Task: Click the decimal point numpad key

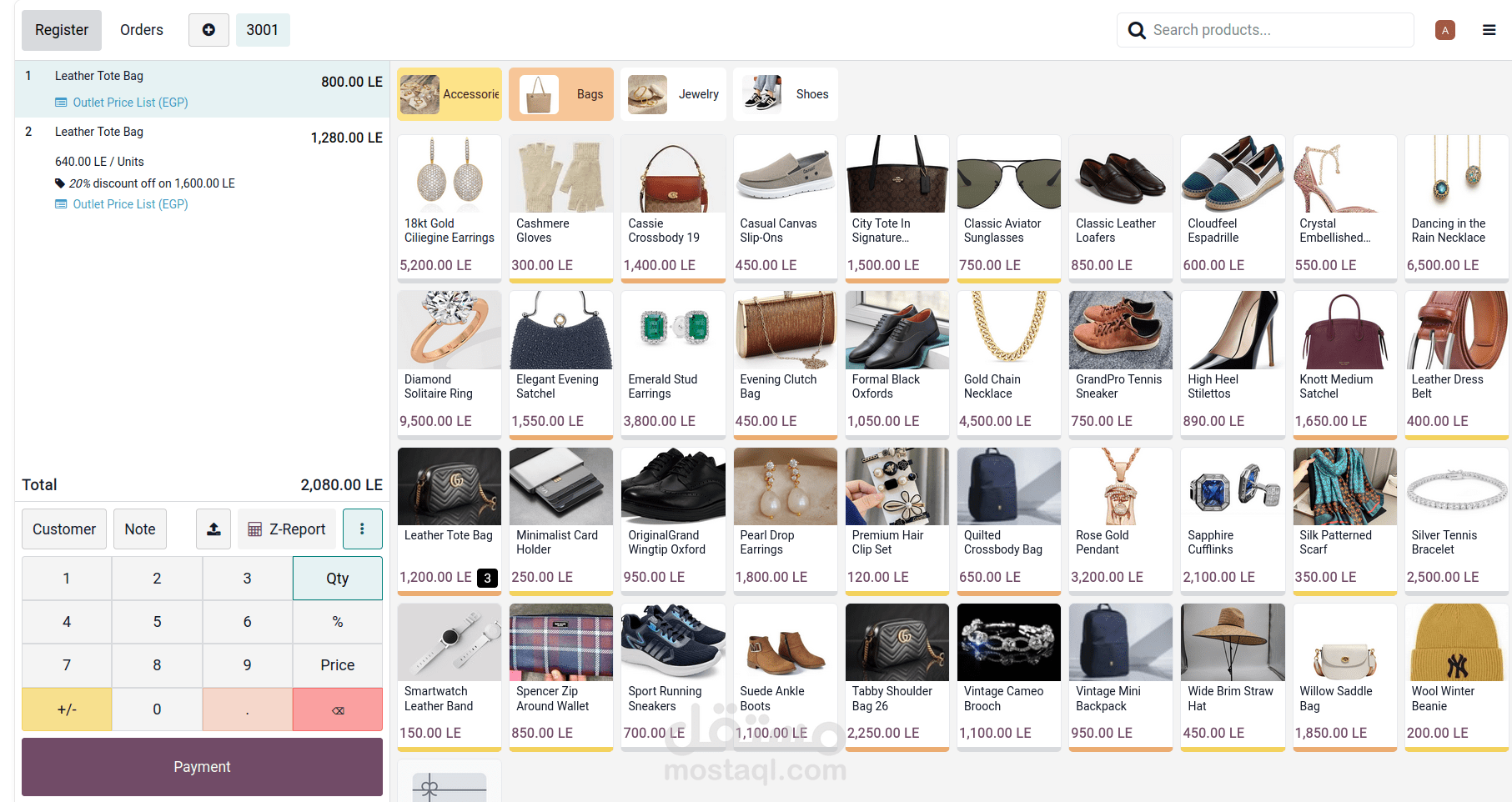Action: click(248, 709)
